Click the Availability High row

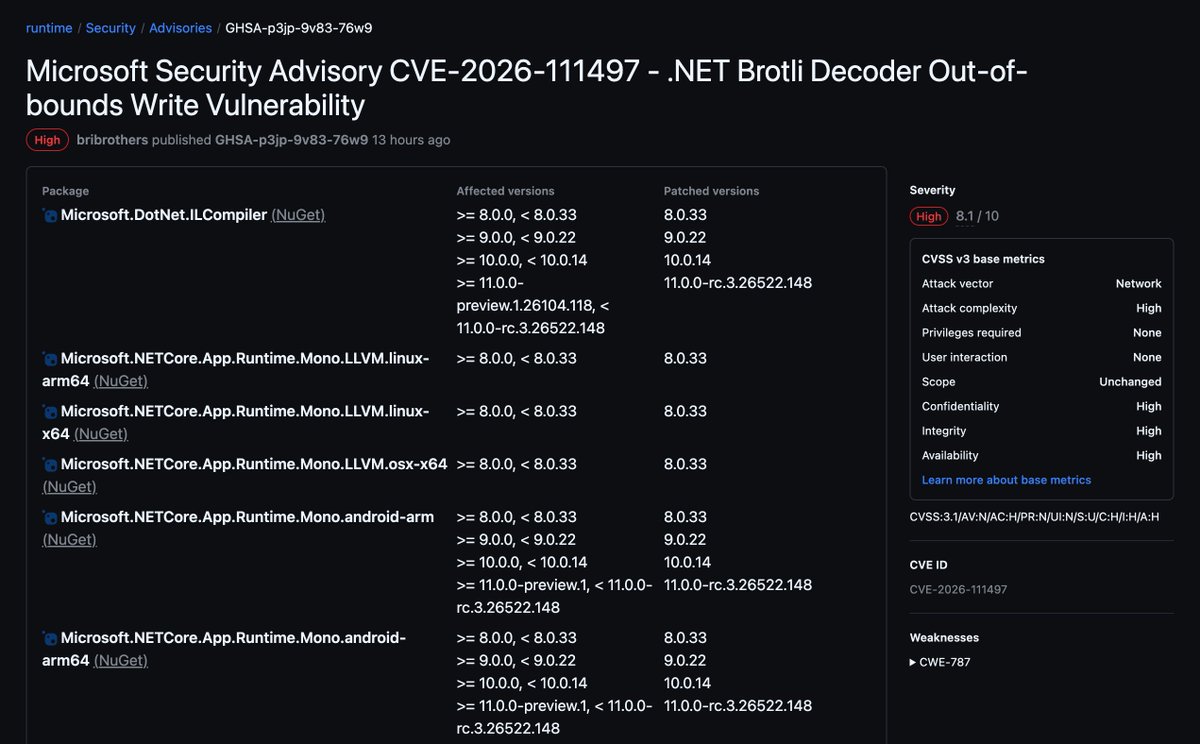tap(1041, 455)
